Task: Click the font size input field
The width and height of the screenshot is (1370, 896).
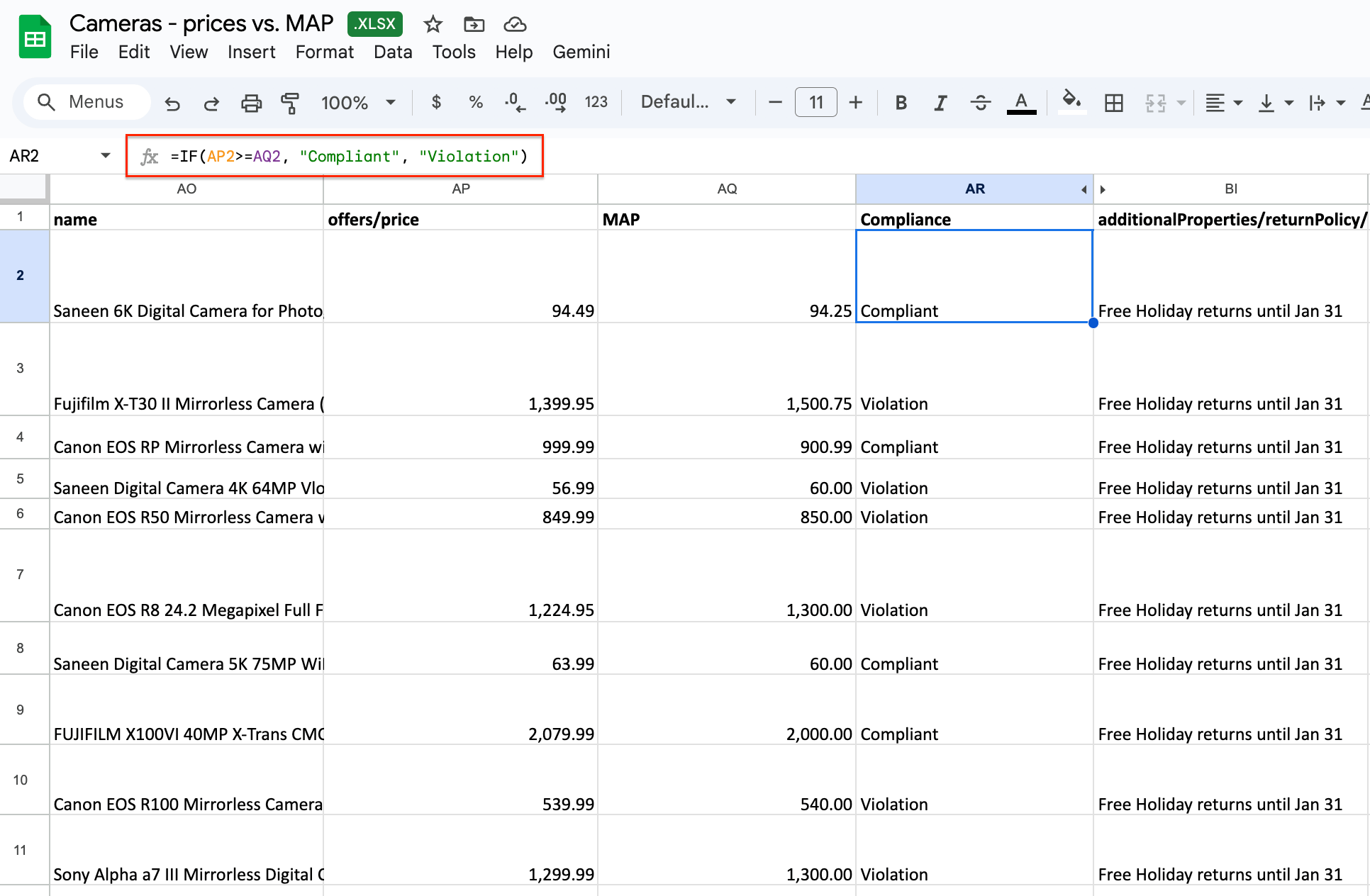Action: click(816, 103)
